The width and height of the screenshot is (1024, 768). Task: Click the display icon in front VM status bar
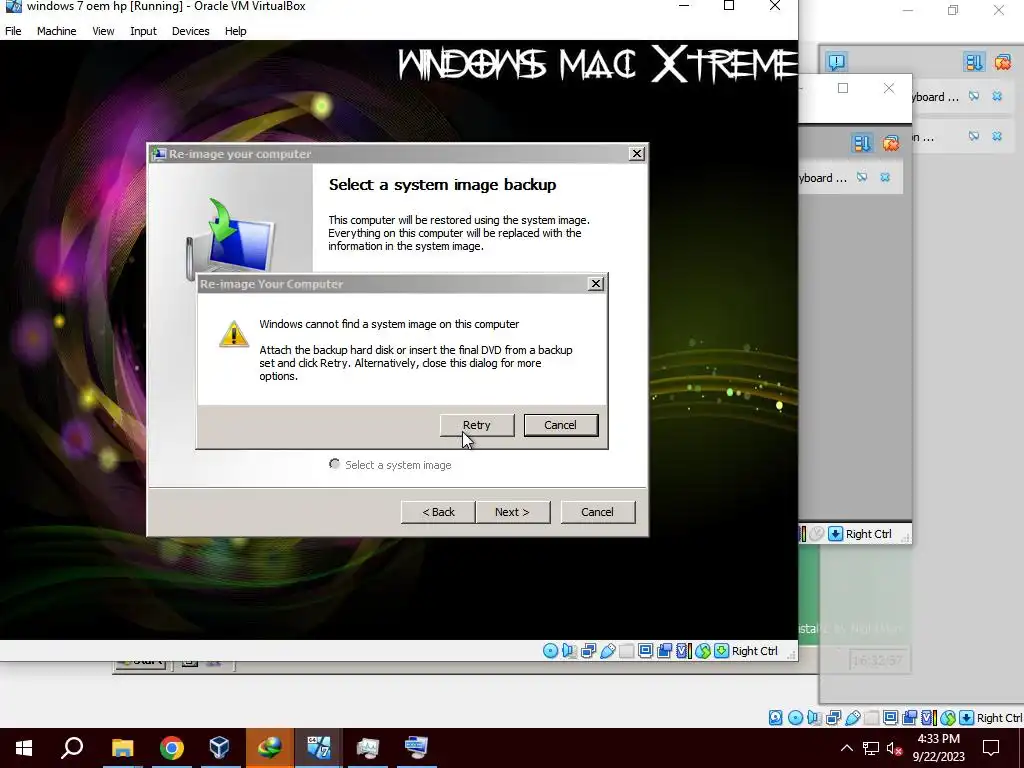coord(645,651)
